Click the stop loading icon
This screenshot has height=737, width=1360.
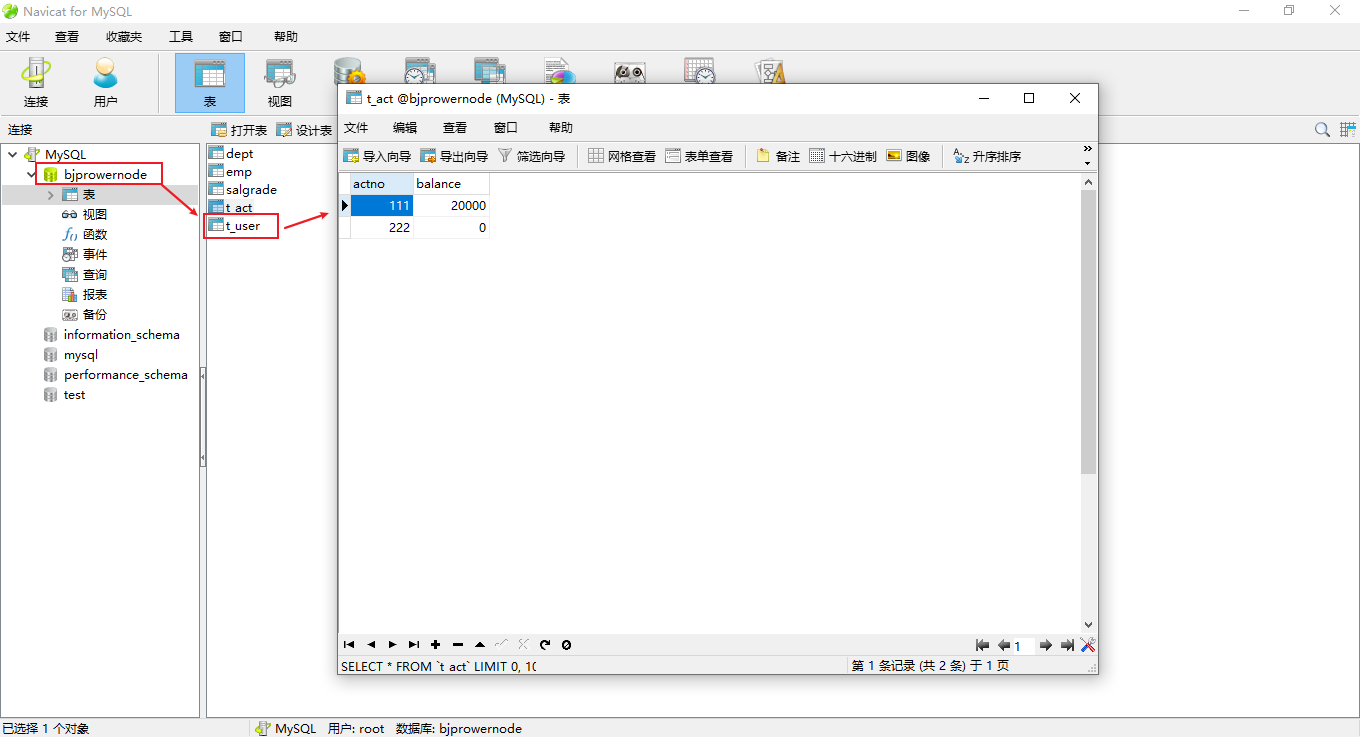coord(566,645)
